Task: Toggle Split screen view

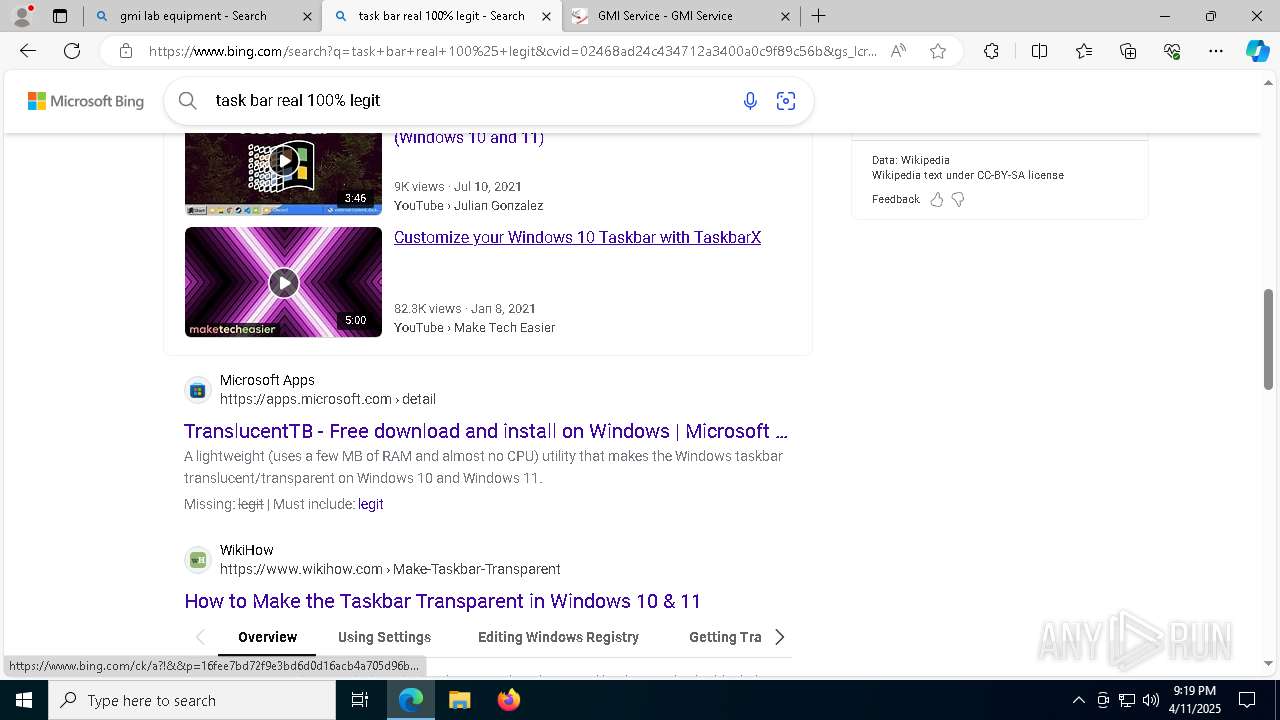Action: pyautogui.click(x=1039, y=51)
